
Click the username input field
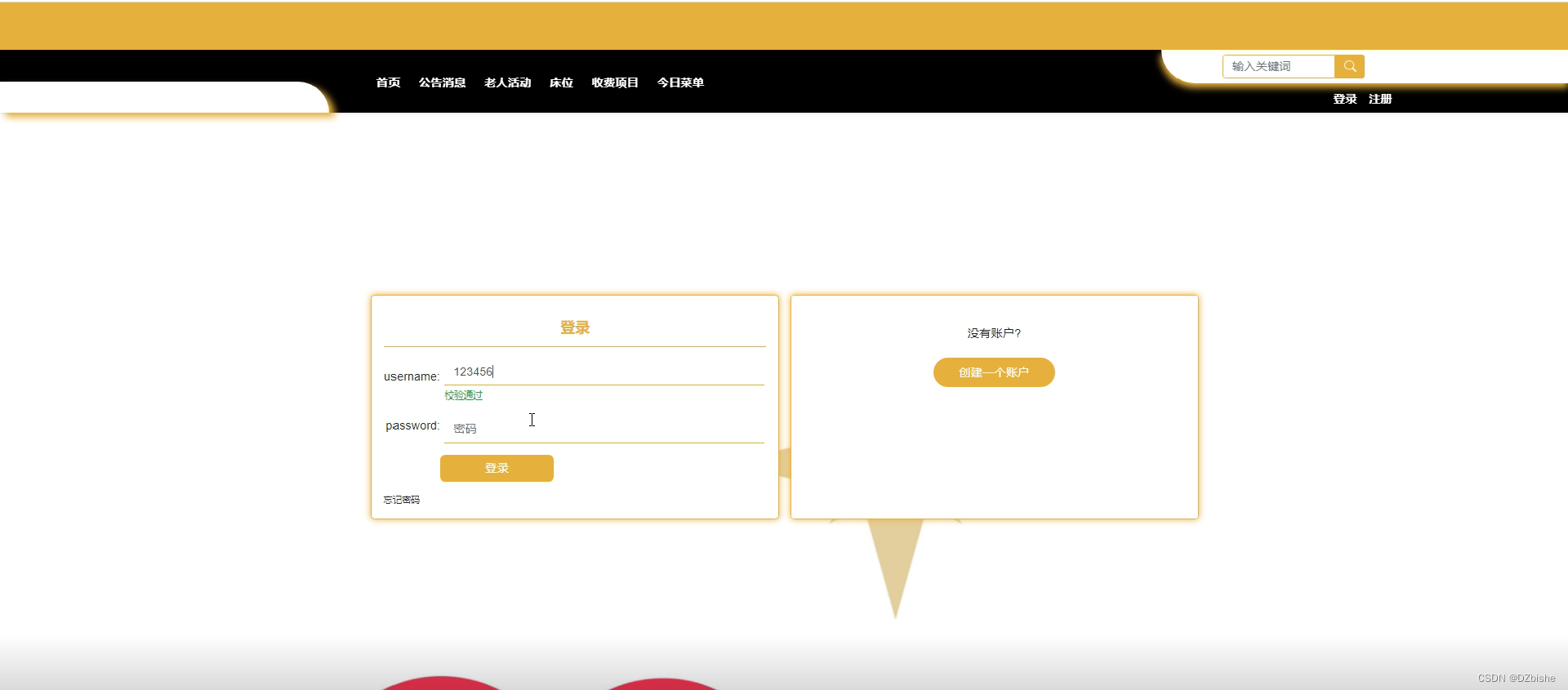(x=604, y=372)
